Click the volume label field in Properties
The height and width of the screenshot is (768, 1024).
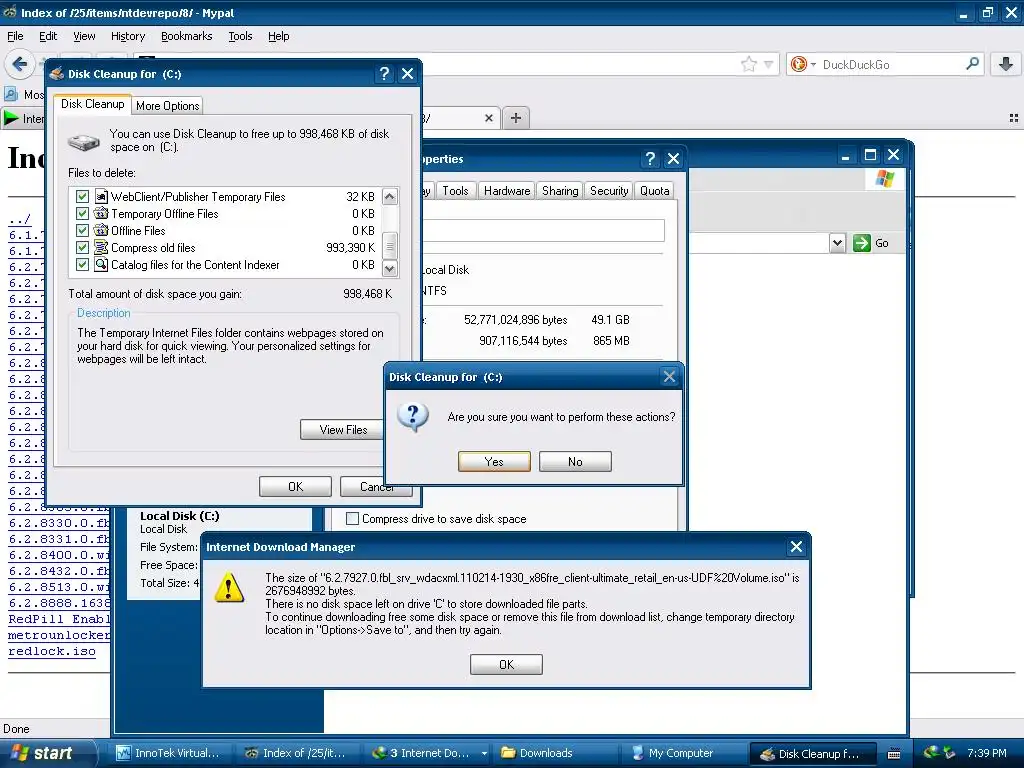pyautogui.click(x=543, y=231)
